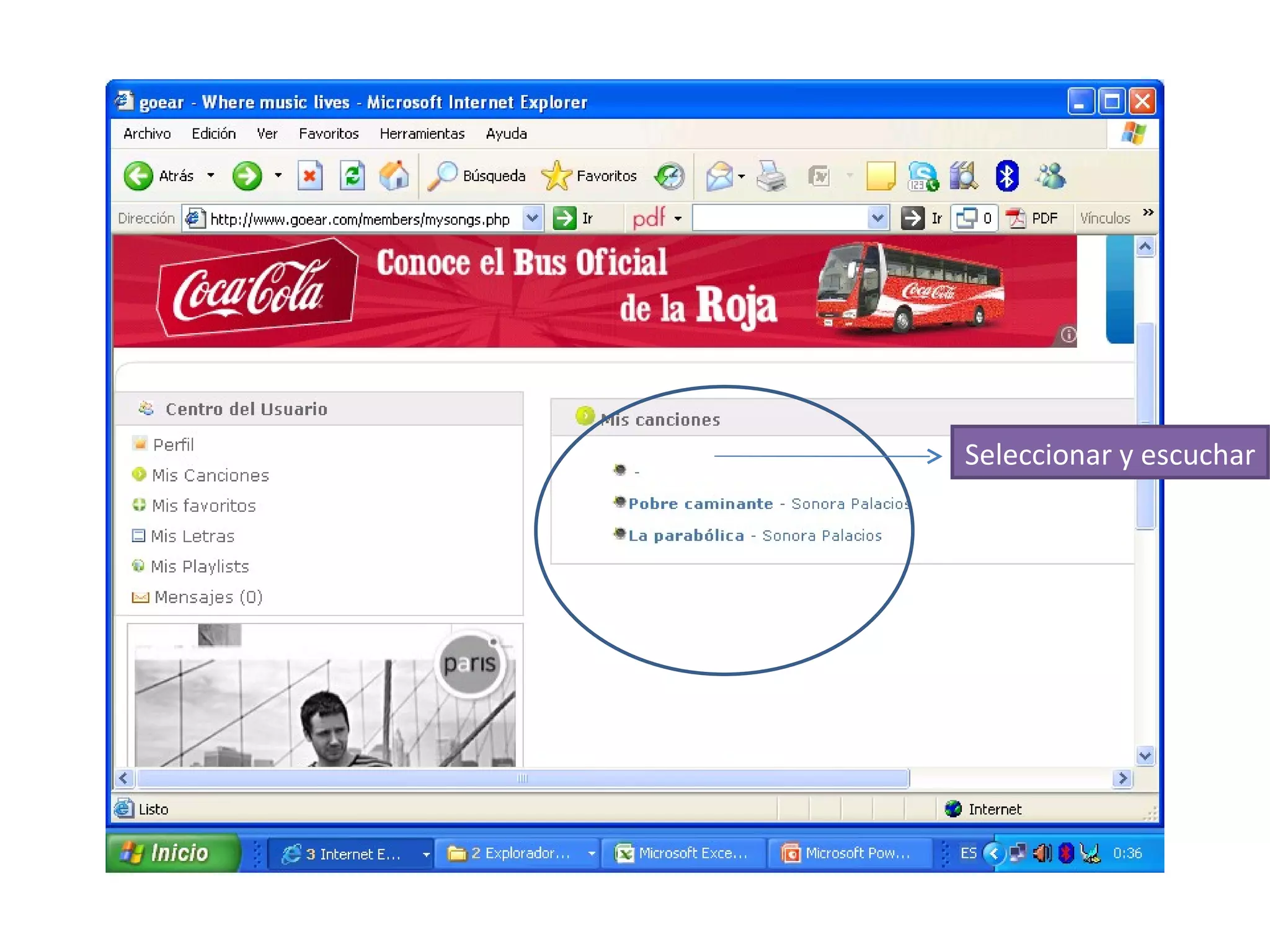Open Mis favoritos link

coord(203,506)
